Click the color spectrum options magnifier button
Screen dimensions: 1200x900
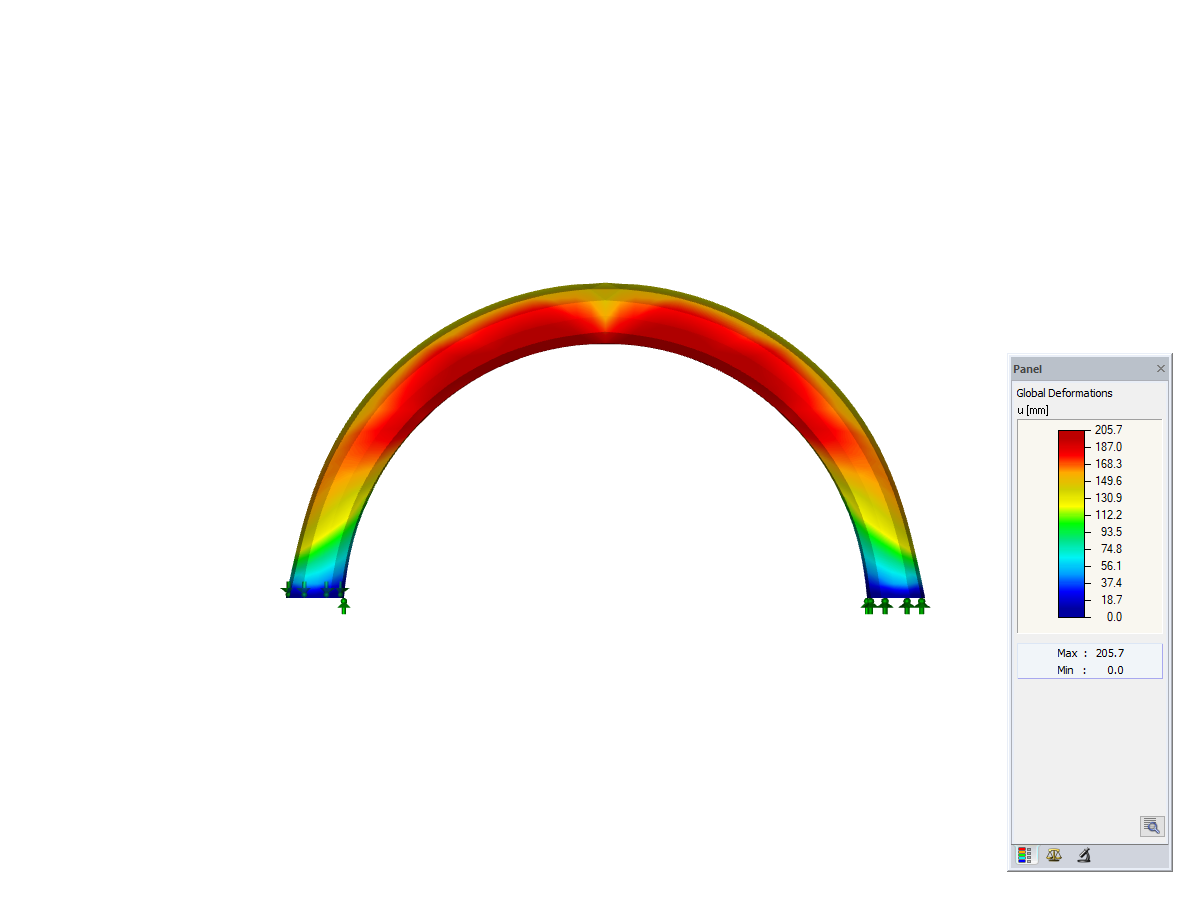click(1151, 827)
